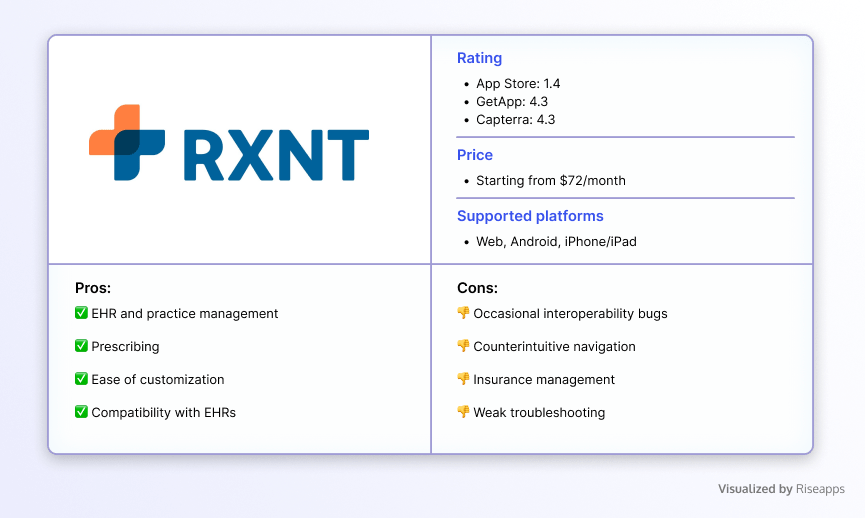Viewport: 865px width, 518px height.
Task: Click Web, Android, iPhone/iPad text
Action: (557, 242)
